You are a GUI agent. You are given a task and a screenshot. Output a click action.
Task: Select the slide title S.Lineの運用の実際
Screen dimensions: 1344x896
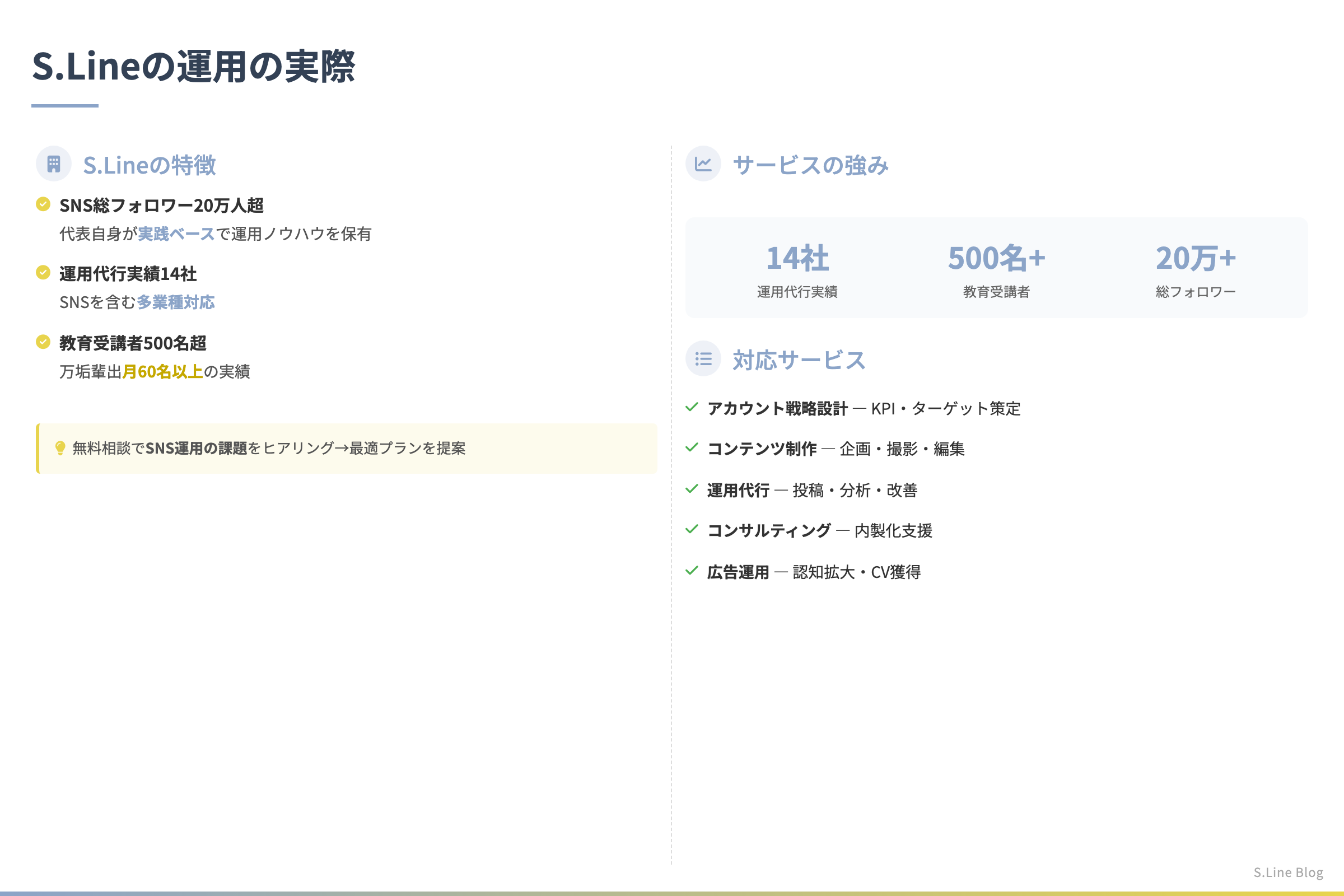tap(194, 66)
